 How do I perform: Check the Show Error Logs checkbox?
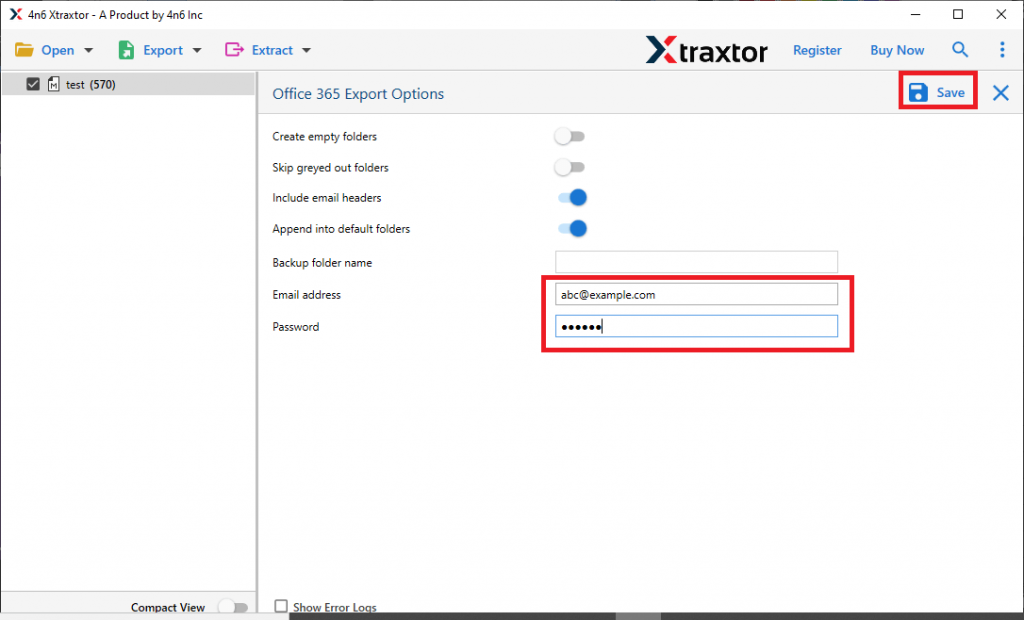click(281, 606)
